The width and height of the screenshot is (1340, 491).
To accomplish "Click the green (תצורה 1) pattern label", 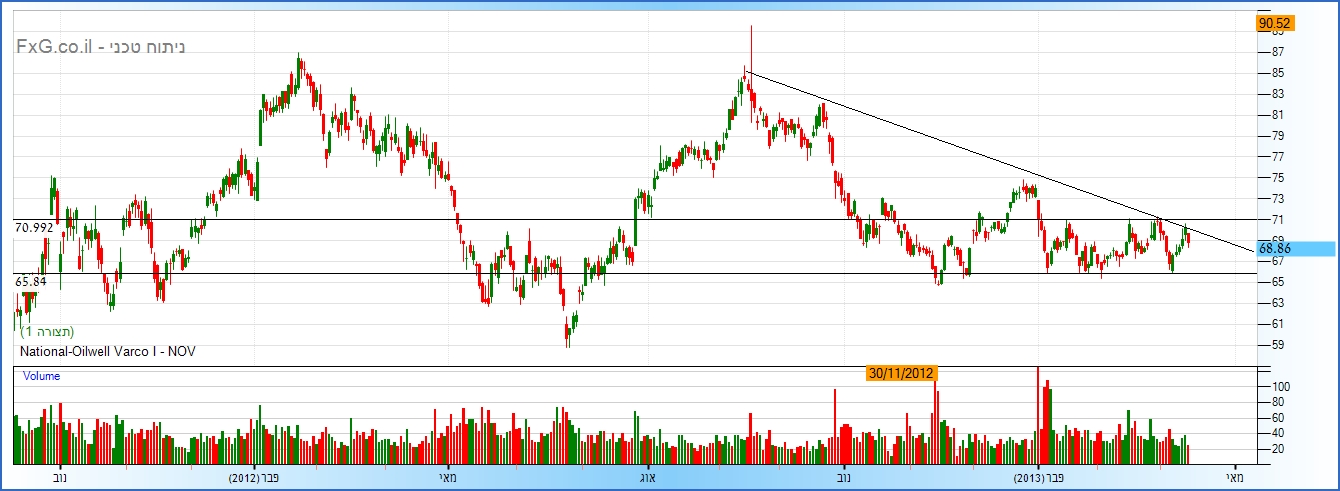I will coord(48,331).
